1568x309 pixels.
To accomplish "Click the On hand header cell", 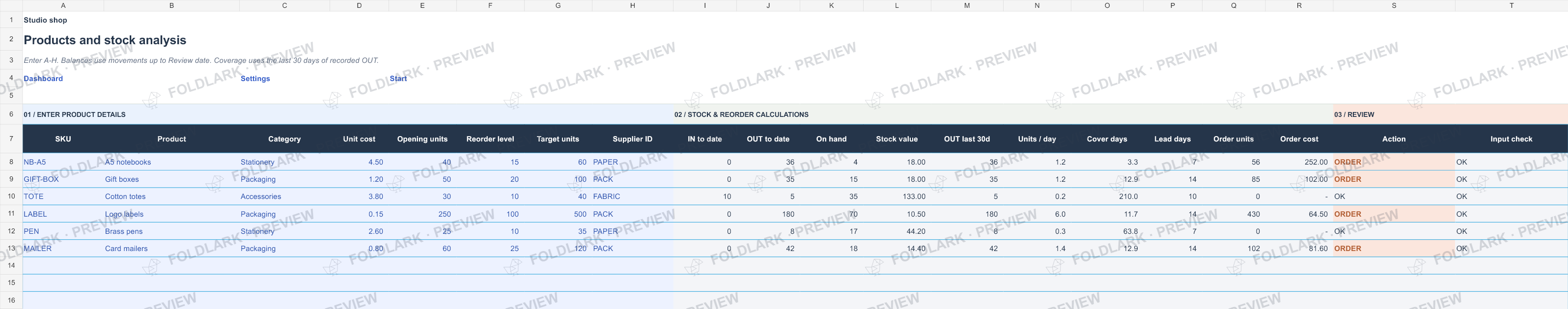I will 832,139.
